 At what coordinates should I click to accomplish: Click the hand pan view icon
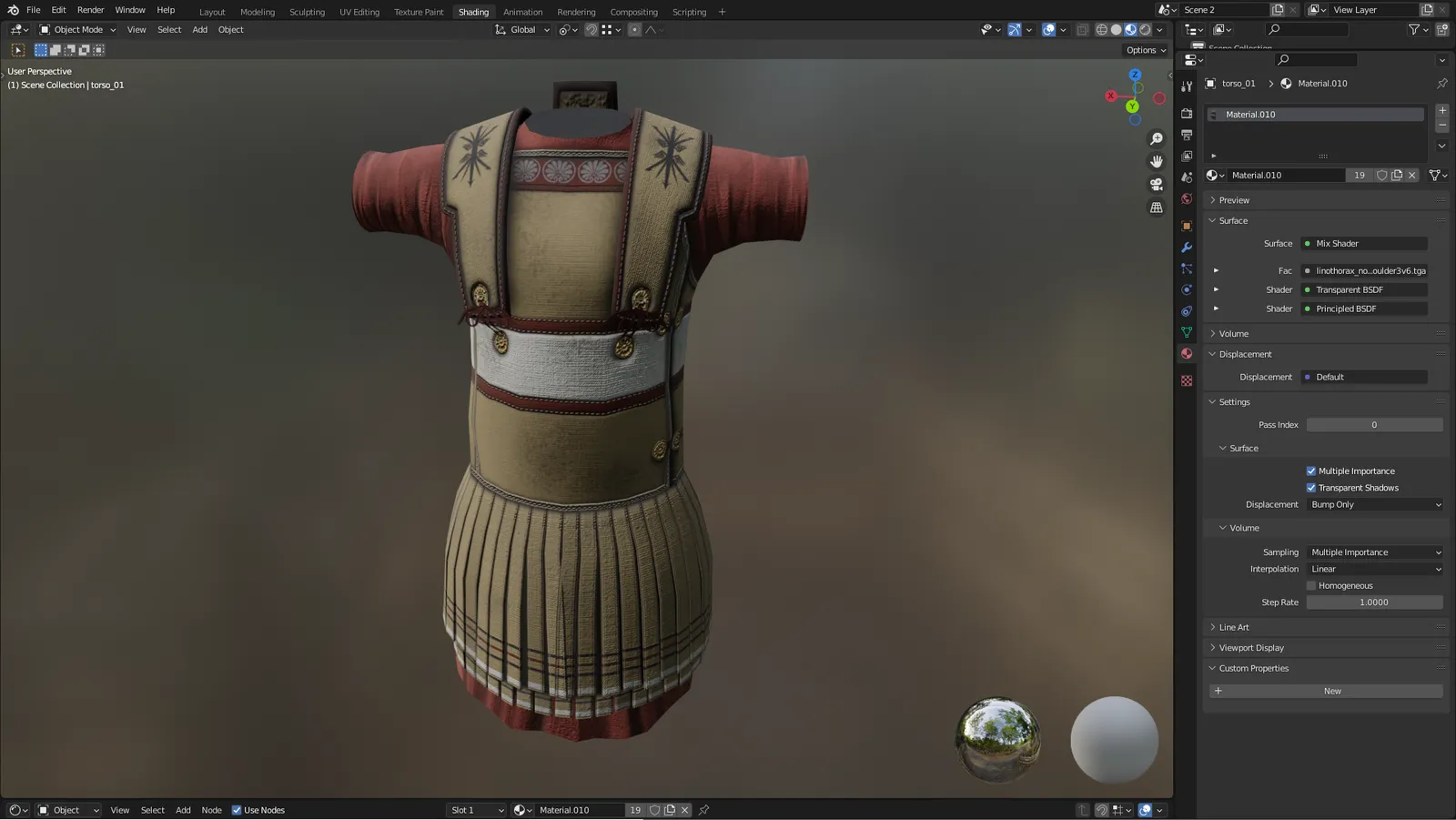point(1157,162)
